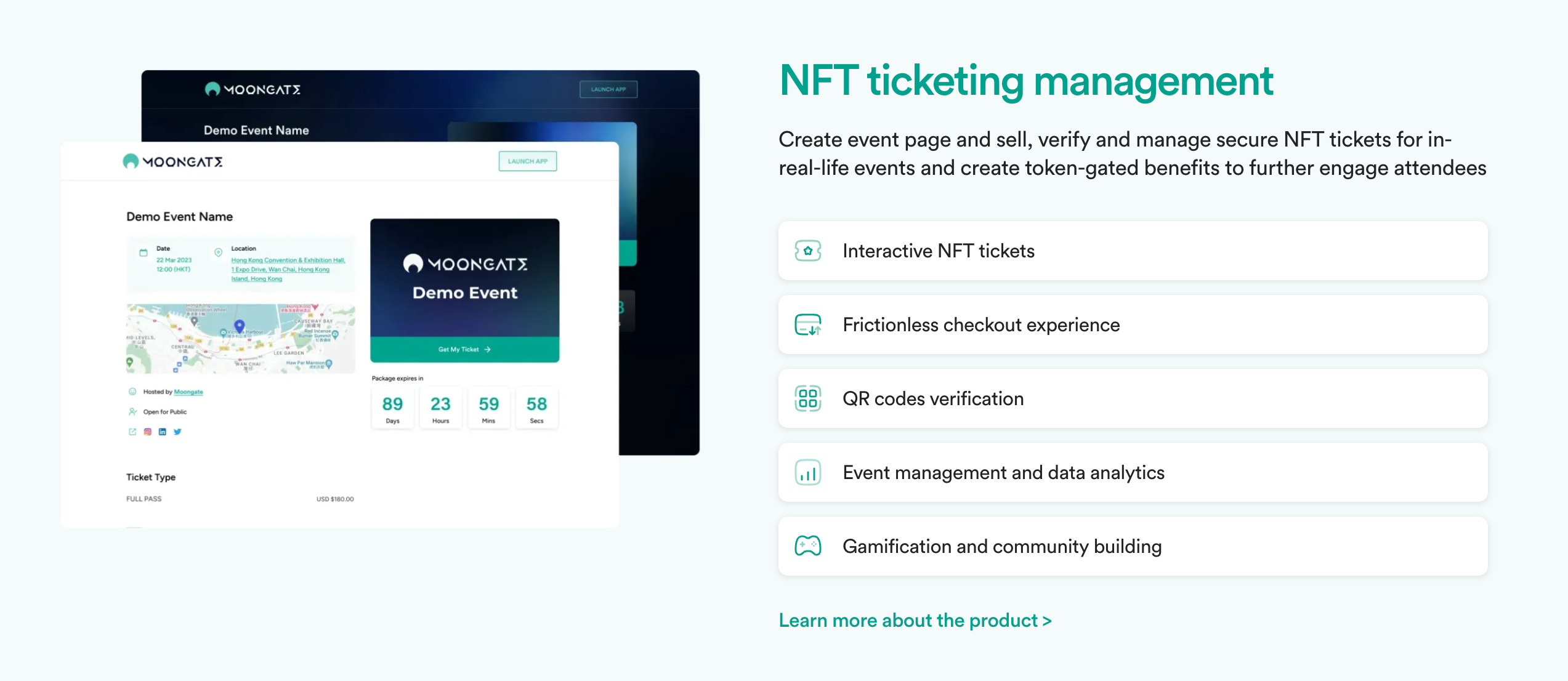Click the Moongate host link
1568x681 pixels.
click(x=188, y=392)
